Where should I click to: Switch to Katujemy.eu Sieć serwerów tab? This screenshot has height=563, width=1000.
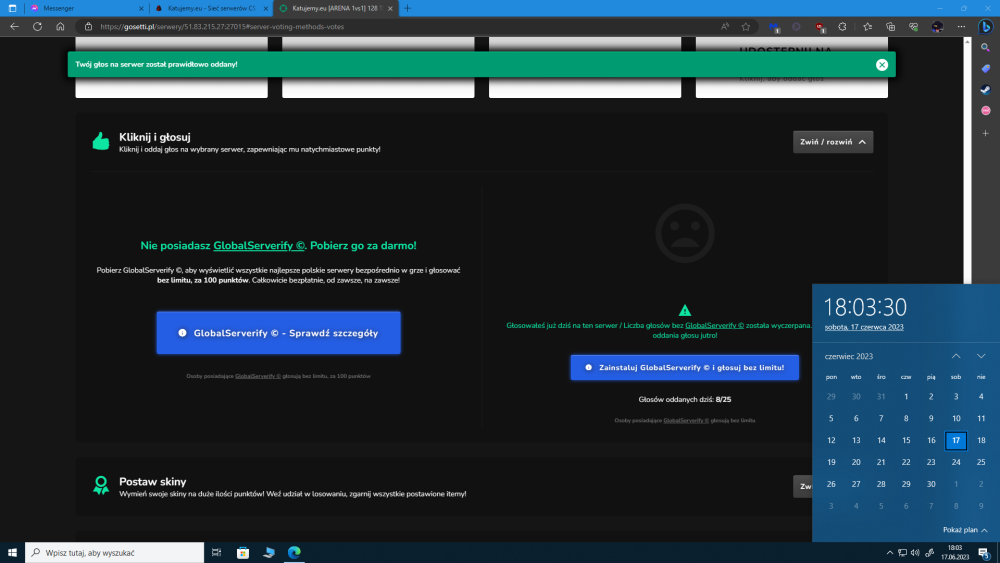point(210,8)
